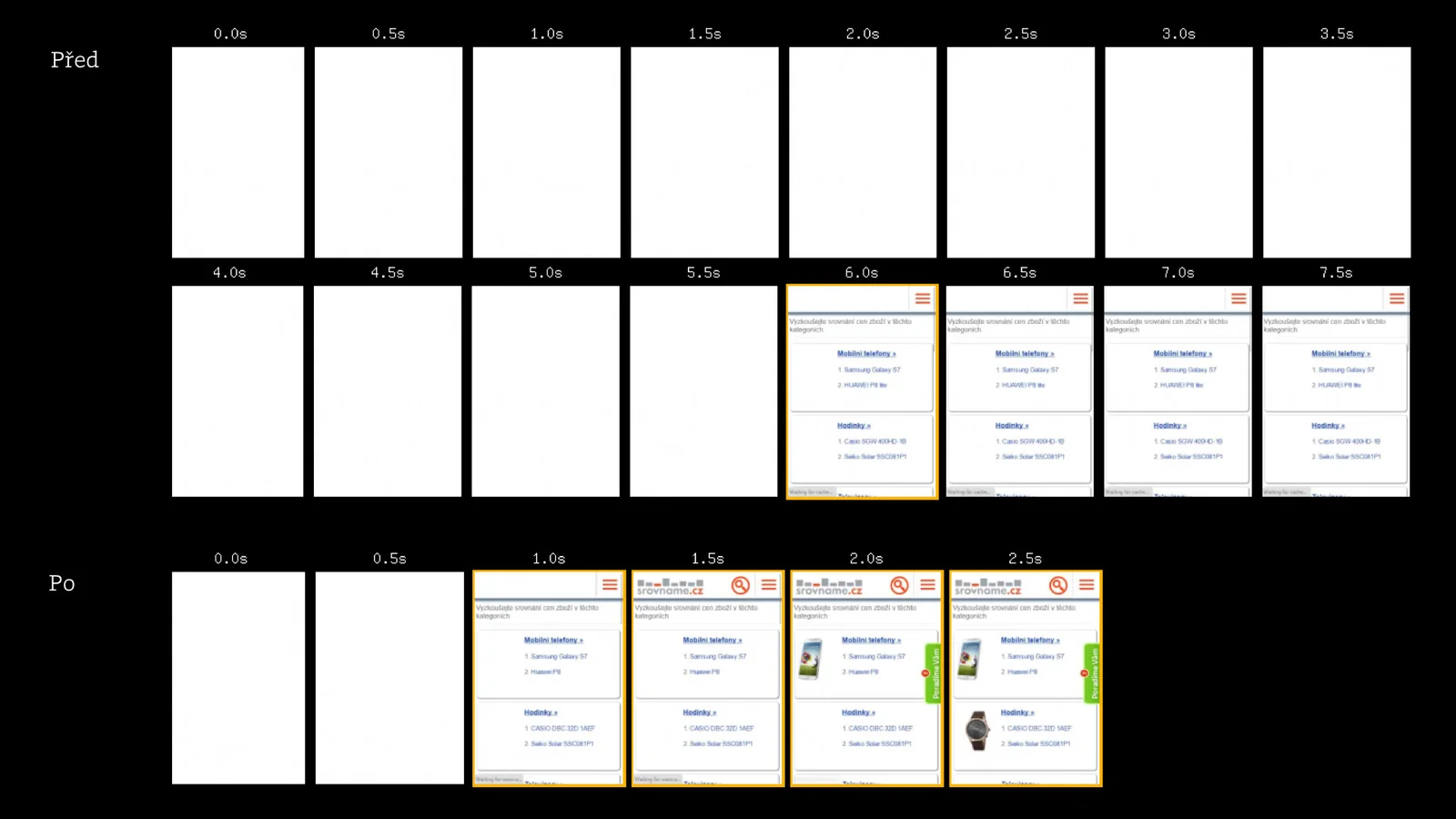Click hamburger menu in Před 6.0s frame
Viewport: 1456px width, 819px height.
(922, 298)
